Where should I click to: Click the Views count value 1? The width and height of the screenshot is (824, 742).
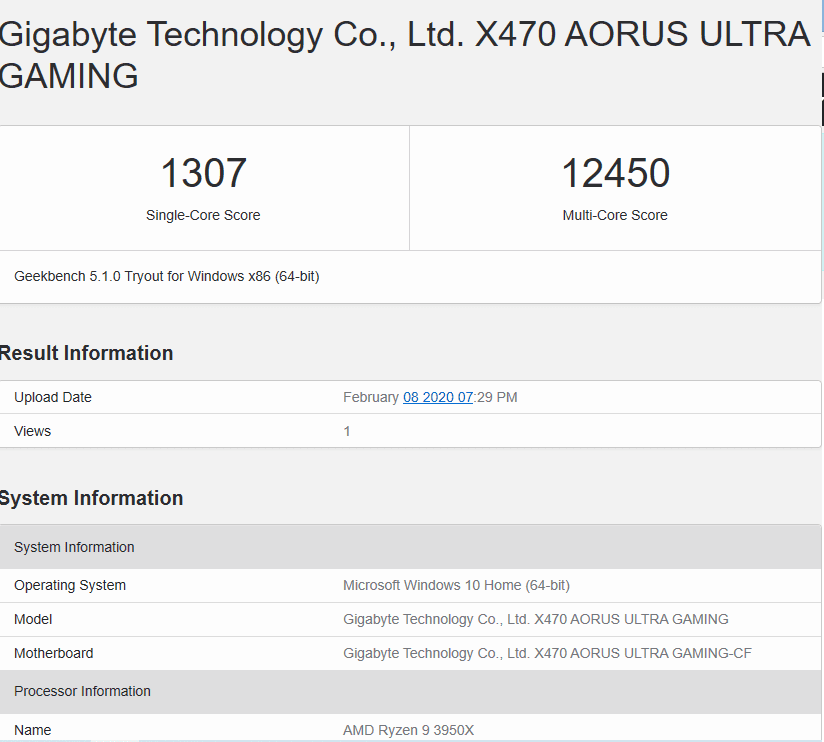(x=347, y=431)
